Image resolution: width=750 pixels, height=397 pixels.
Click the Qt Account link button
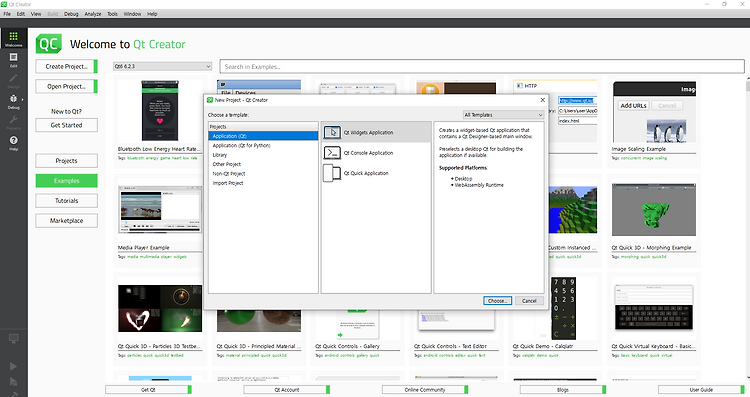tap(287, 390)
